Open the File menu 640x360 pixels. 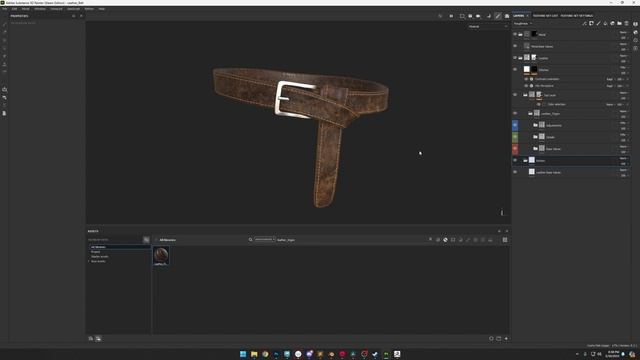point(5,9)
